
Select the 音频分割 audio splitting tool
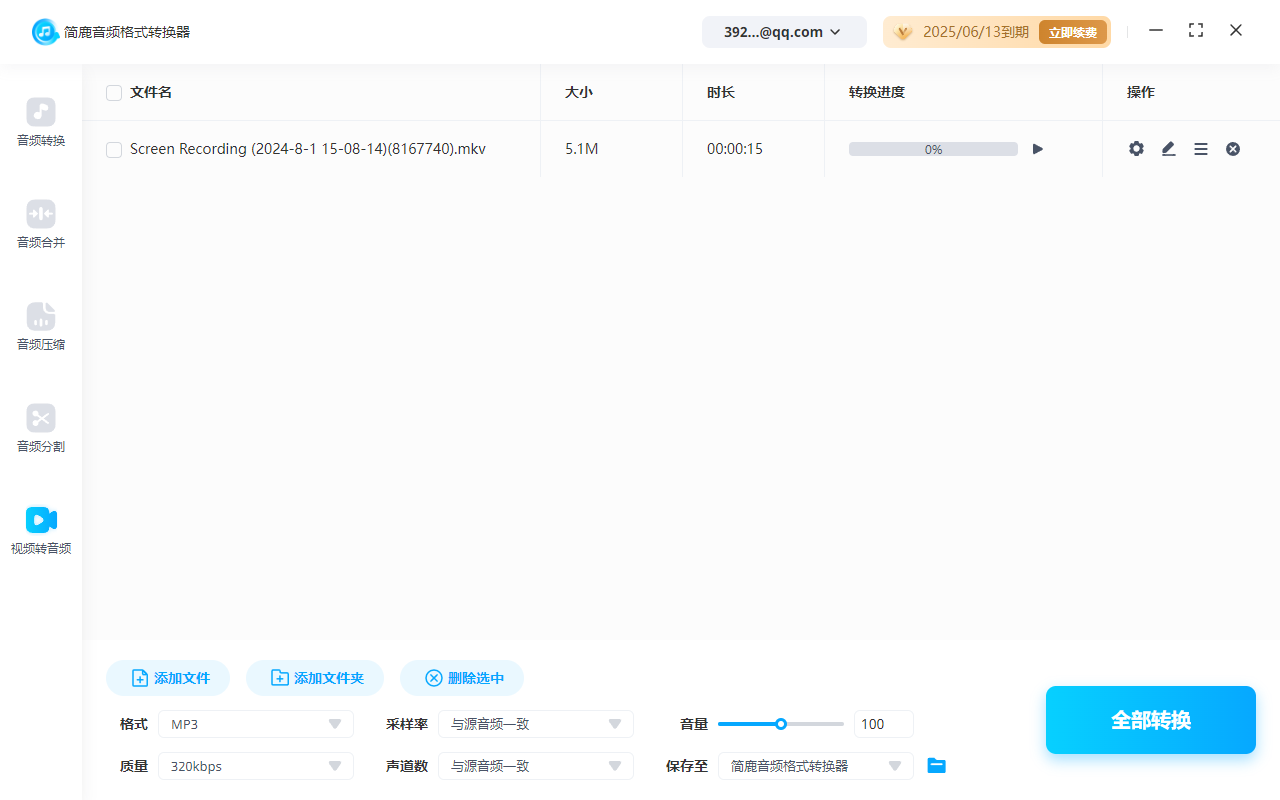click(x=40, y=429)
